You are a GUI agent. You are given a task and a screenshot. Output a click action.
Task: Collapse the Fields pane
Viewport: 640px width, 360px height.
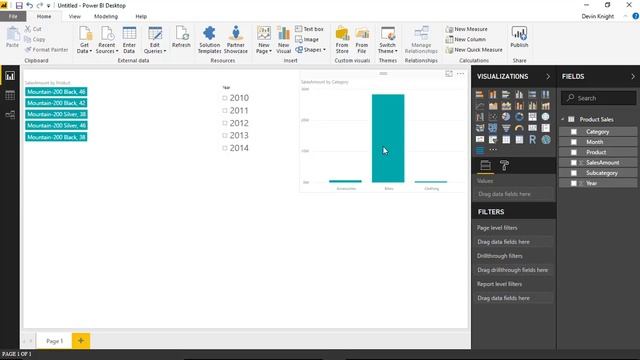[x=633, y=76]
